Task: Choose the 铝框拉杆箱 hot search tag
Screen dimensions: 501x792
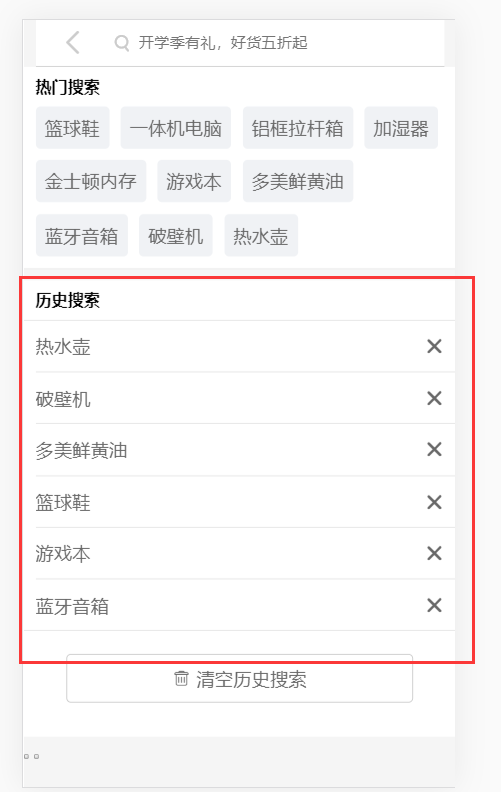Action: (x=298, y=128)
